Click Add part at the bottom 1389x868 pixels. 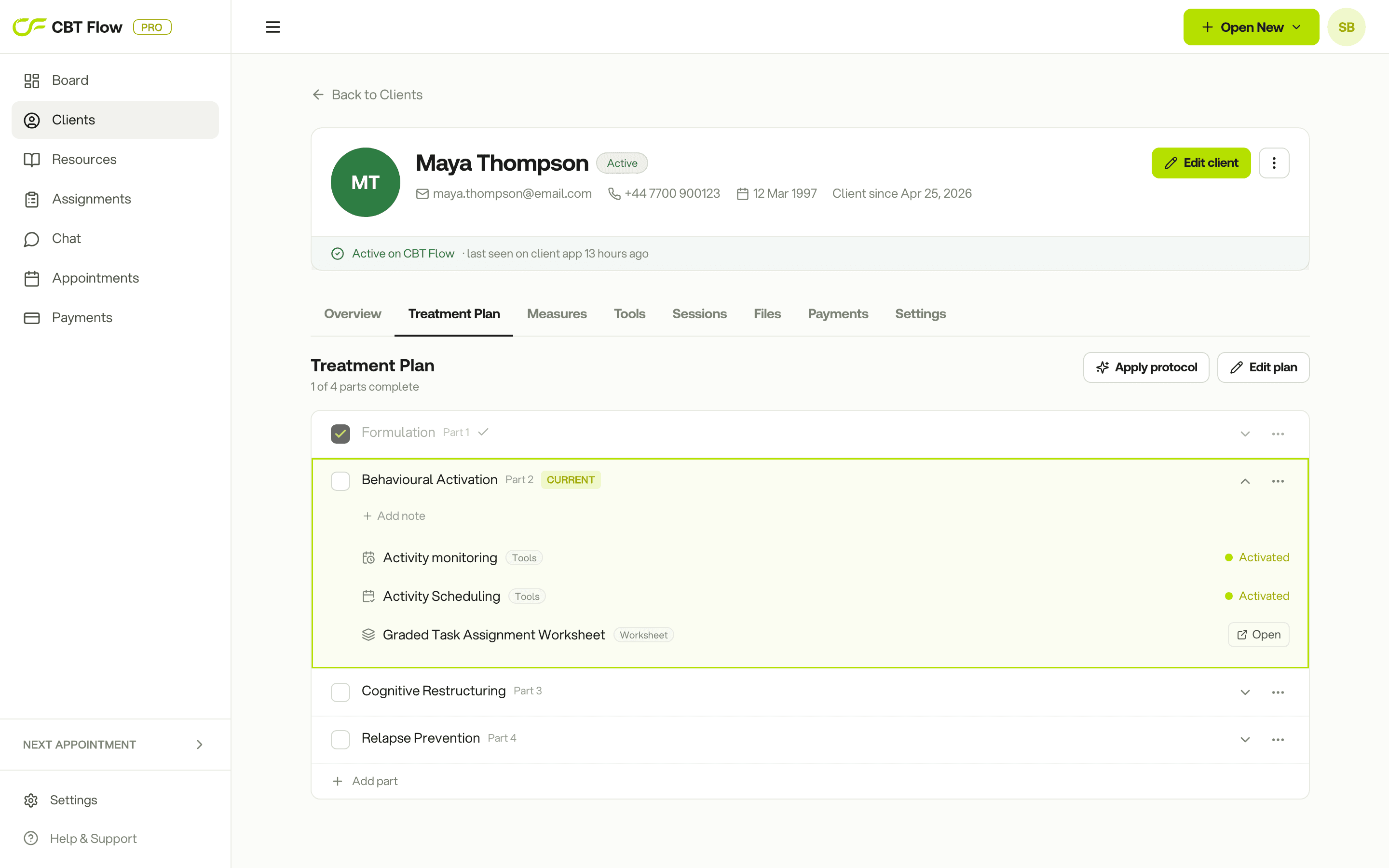[x=365, y=781]
